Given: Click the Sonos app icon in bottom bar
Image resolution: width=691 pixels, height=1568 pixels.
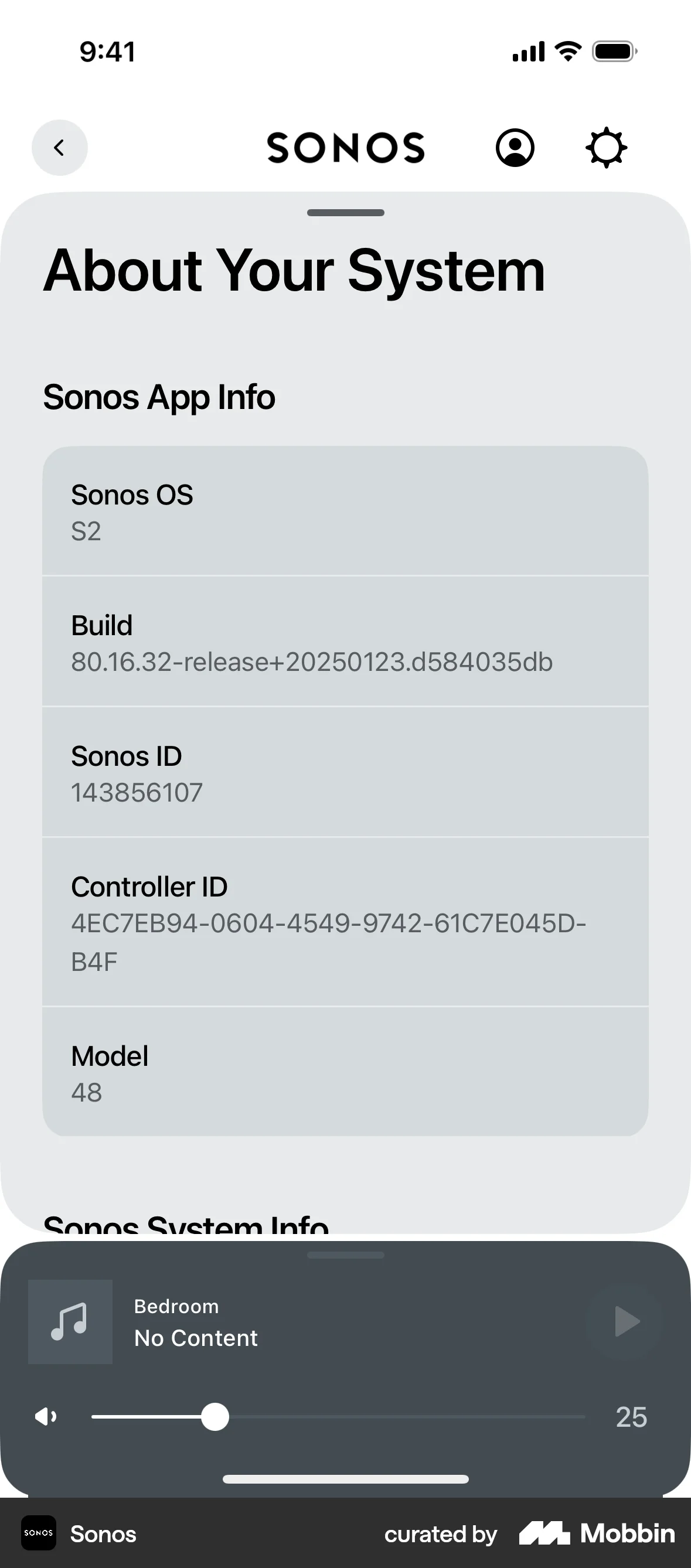Looking at the screenshot, I should [x=38, y=1533].
